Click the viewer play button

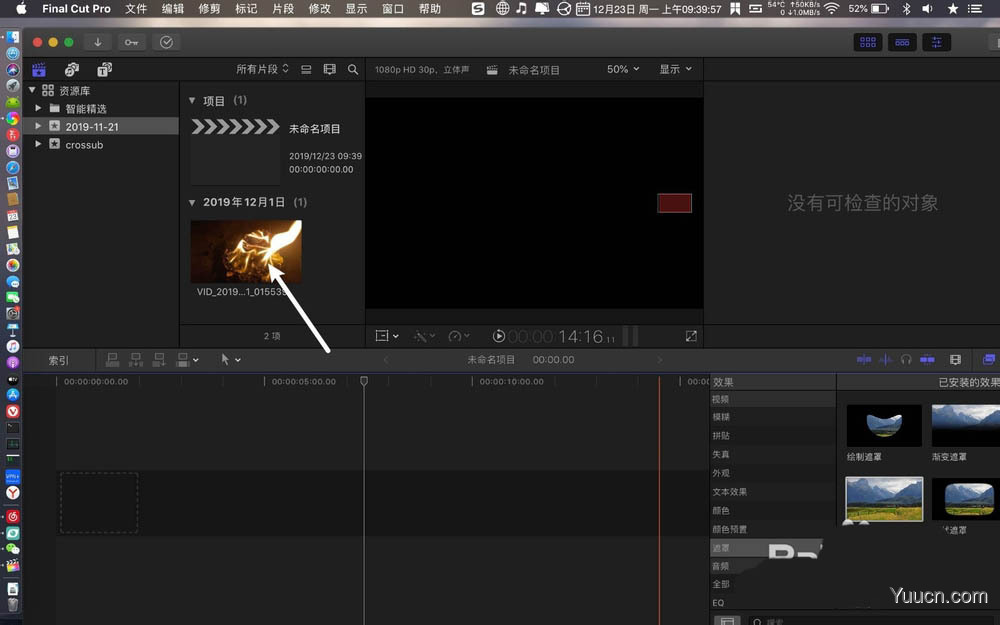point(499,335)
